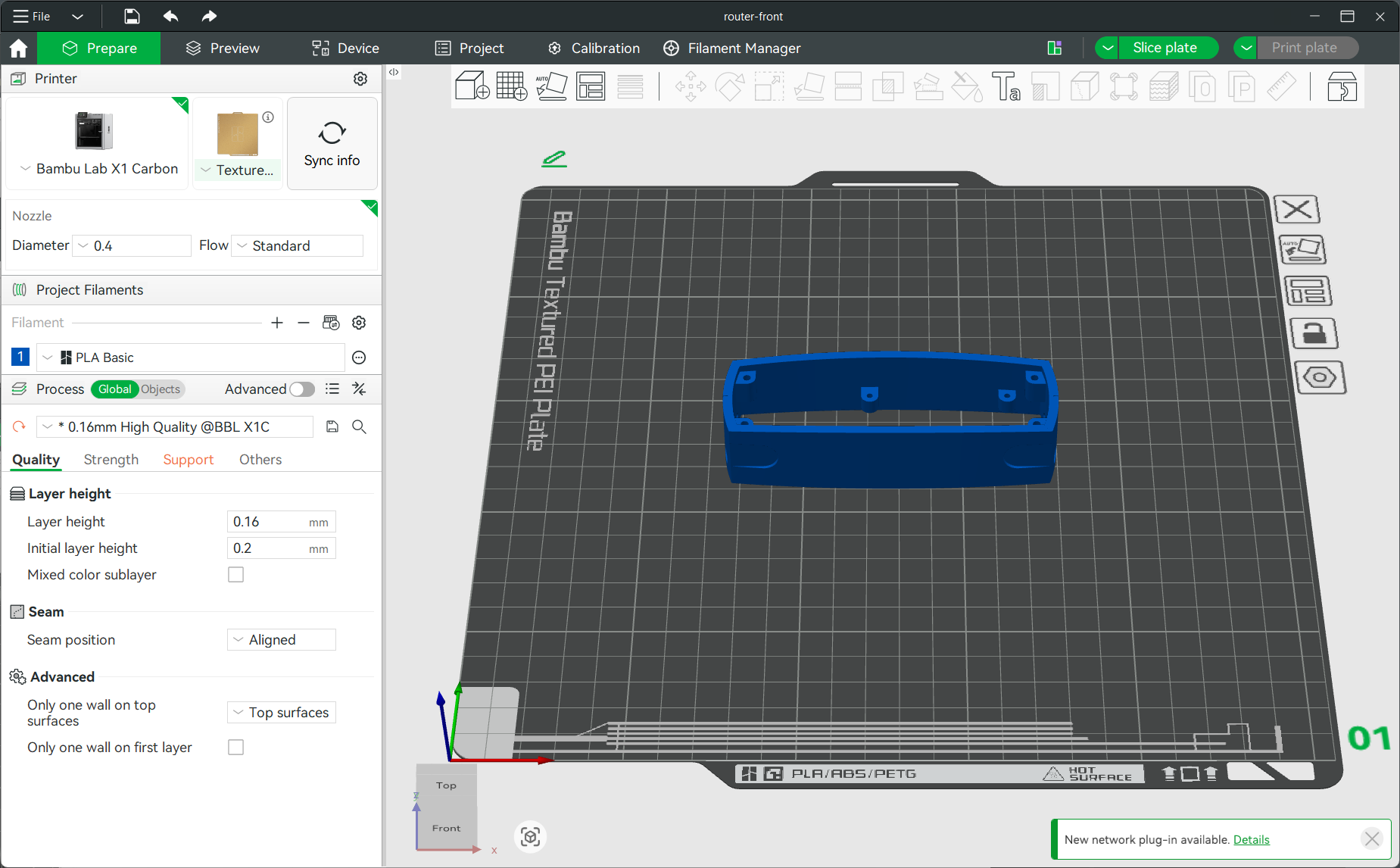Click the Auto orient toolbar icon
Screen dimensions: 1400x868
point(551,86)
